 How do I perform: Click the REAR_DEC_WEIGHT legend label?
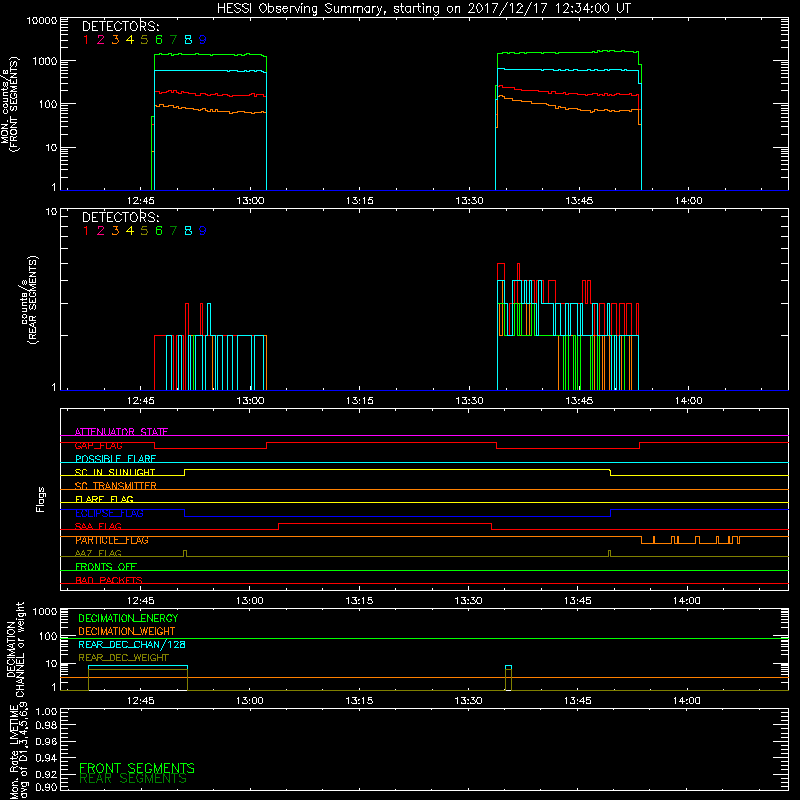[123, 658]
